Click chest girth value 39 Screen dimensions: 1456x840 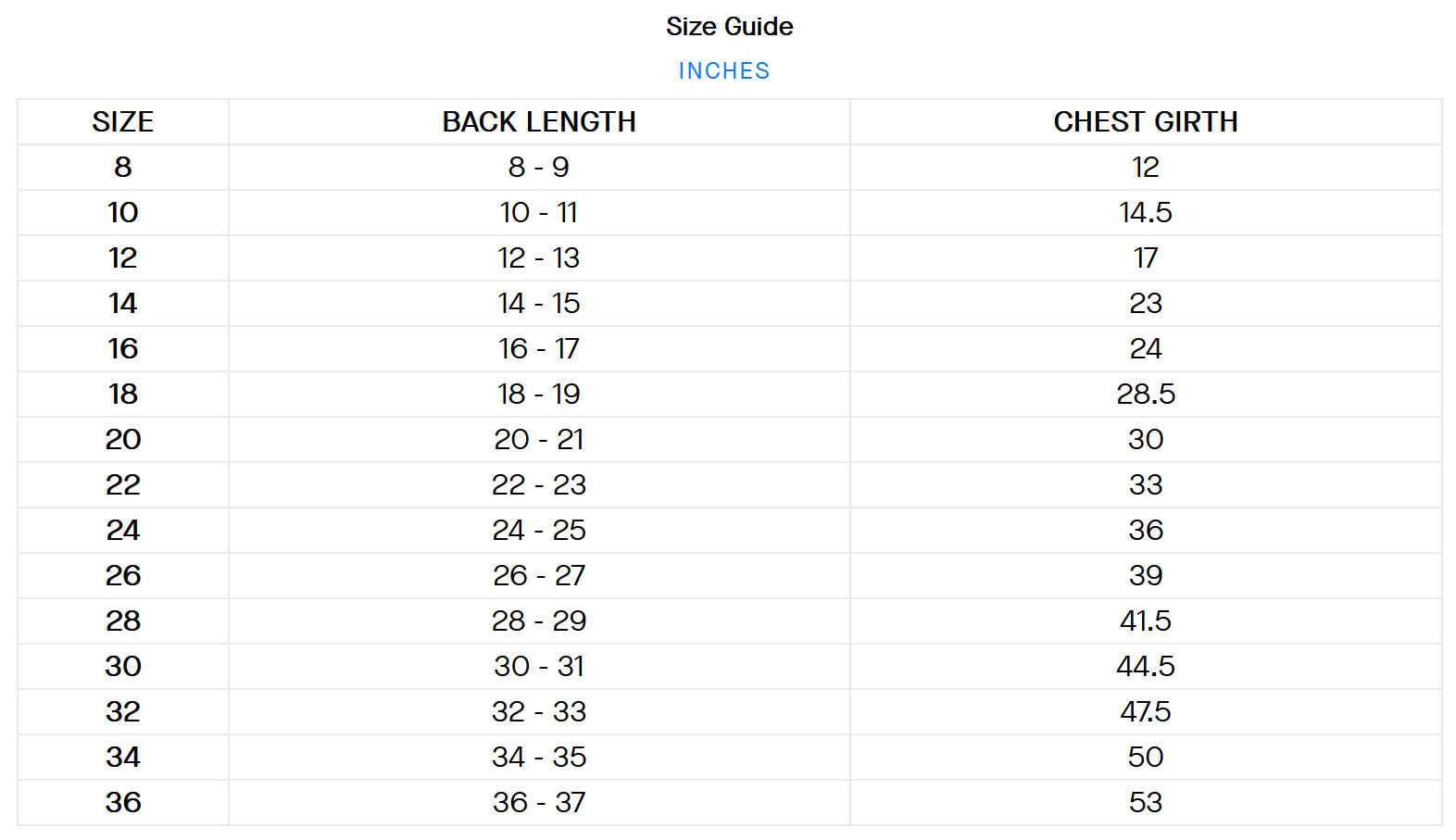[1146, 576]
